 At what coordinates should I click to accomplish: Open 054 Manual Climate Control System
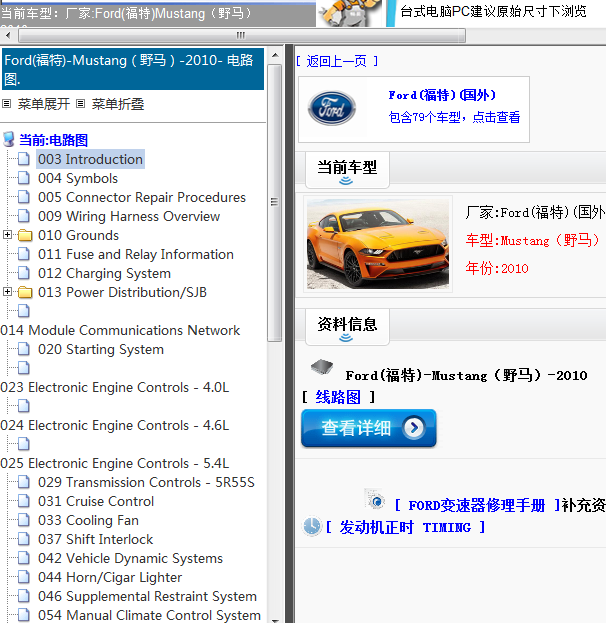(x=149, y=615)
